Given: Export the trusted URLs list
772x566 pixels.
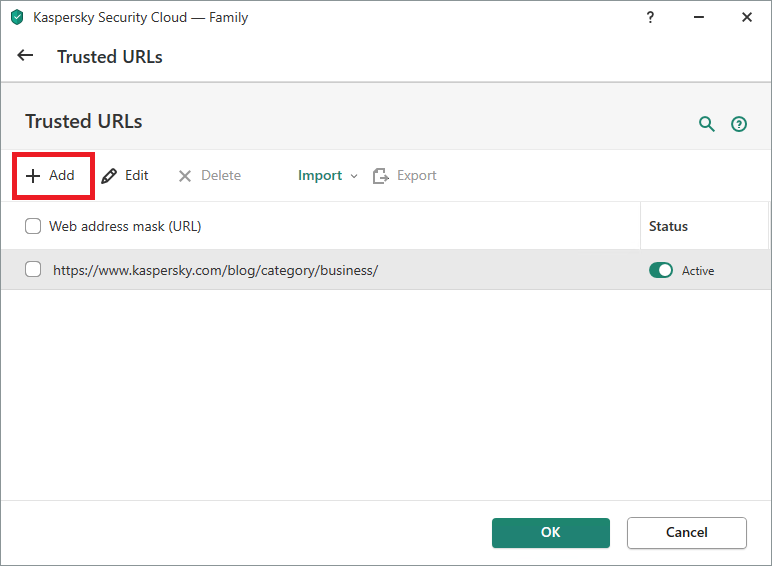Looking at the screenshot, I should tap(405, 175).
